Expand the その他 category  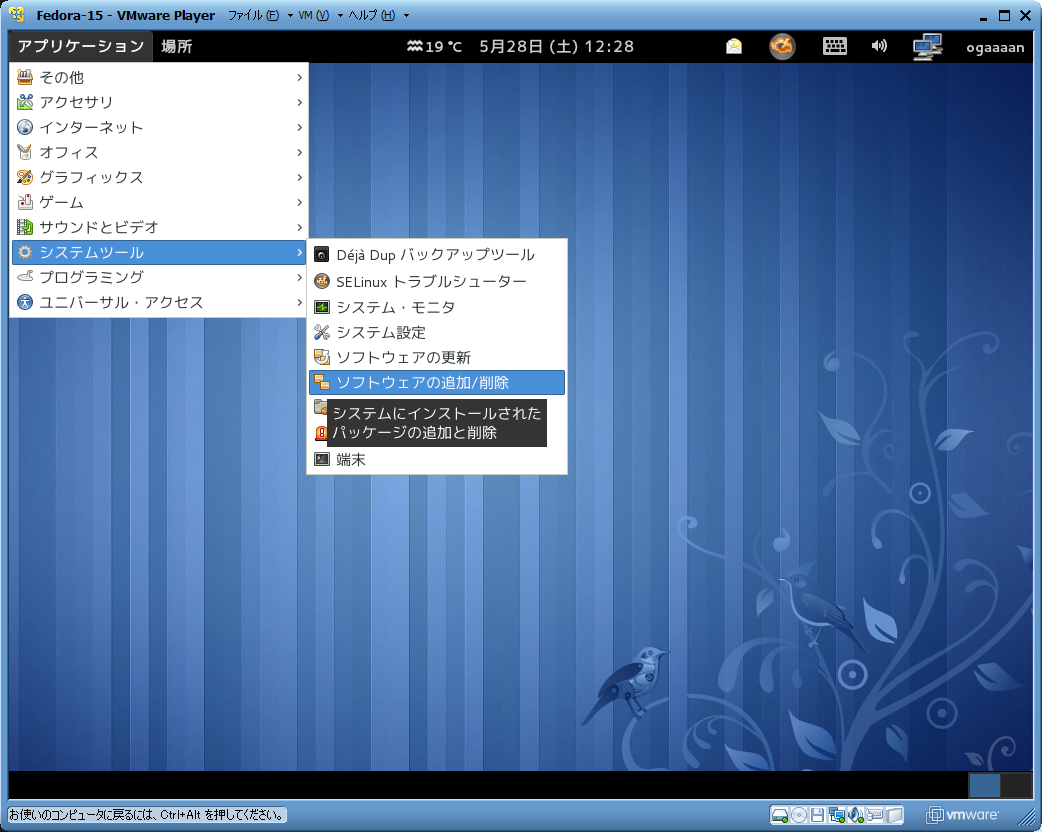pyautogui.click(x=159, y=78)
